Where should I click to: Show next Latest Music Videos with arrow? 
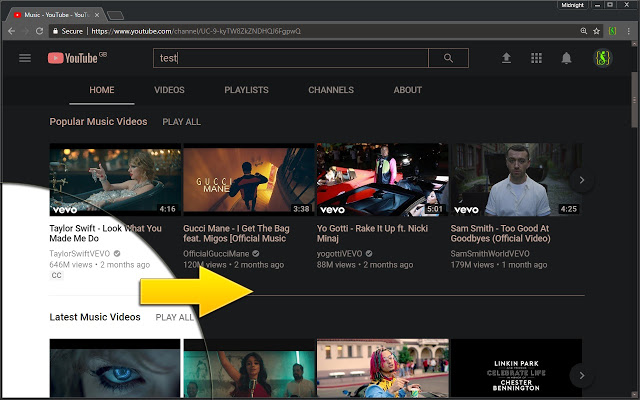(x=582, y=375)
